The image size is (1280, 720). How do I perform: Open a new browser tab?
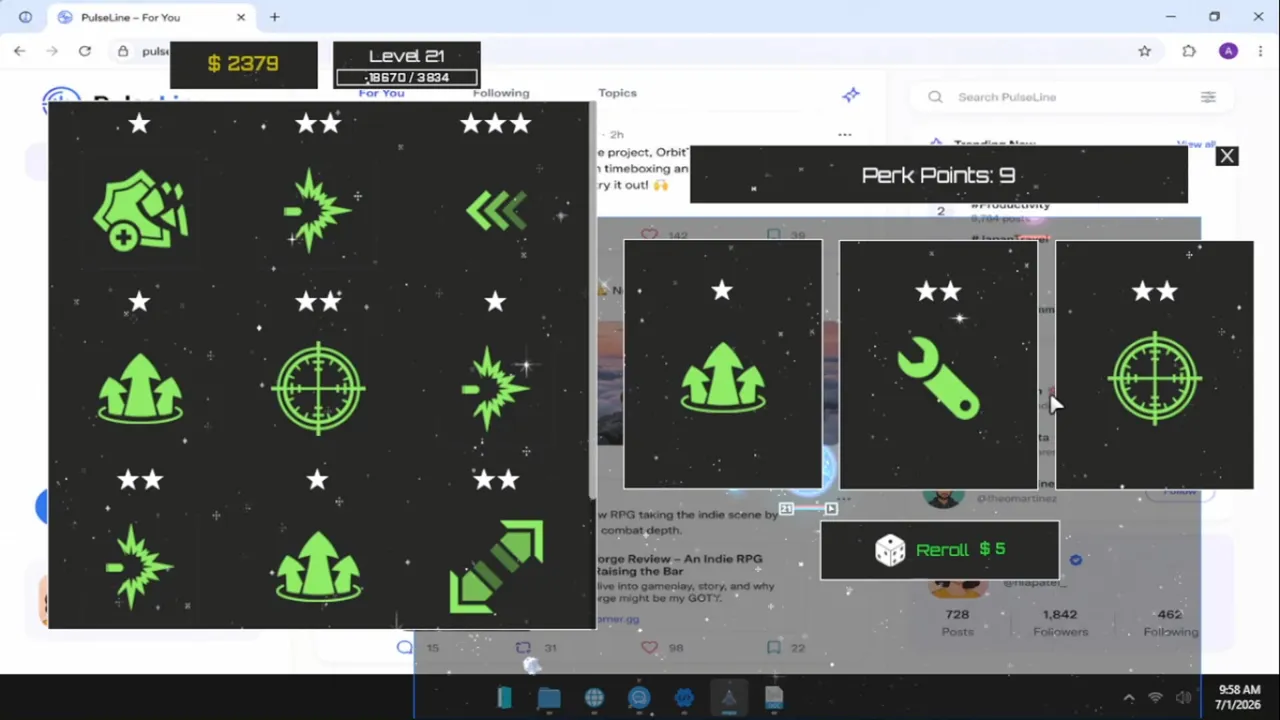click(274, 17)
